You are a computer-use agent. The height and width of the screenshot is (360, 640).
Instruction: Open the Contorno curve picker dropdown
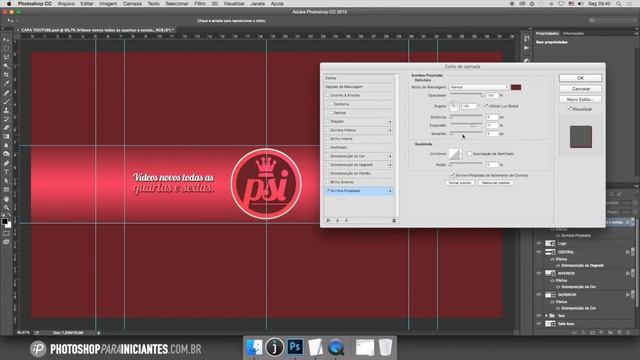click(461, 154)
